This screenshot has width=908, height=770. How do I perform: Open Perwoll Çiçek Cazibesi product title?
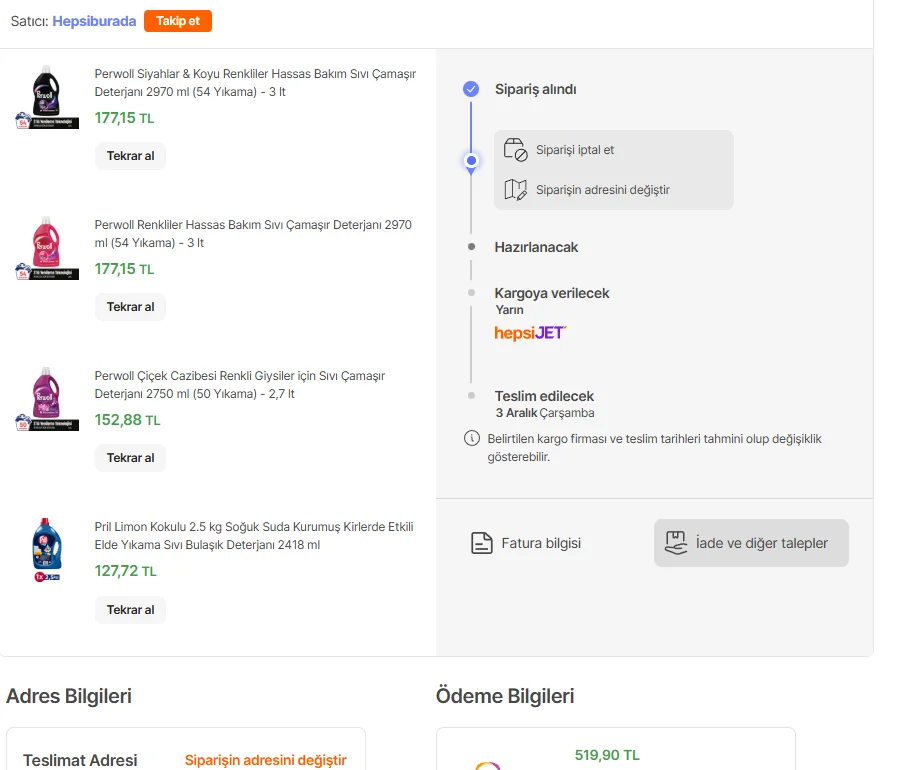240,385
